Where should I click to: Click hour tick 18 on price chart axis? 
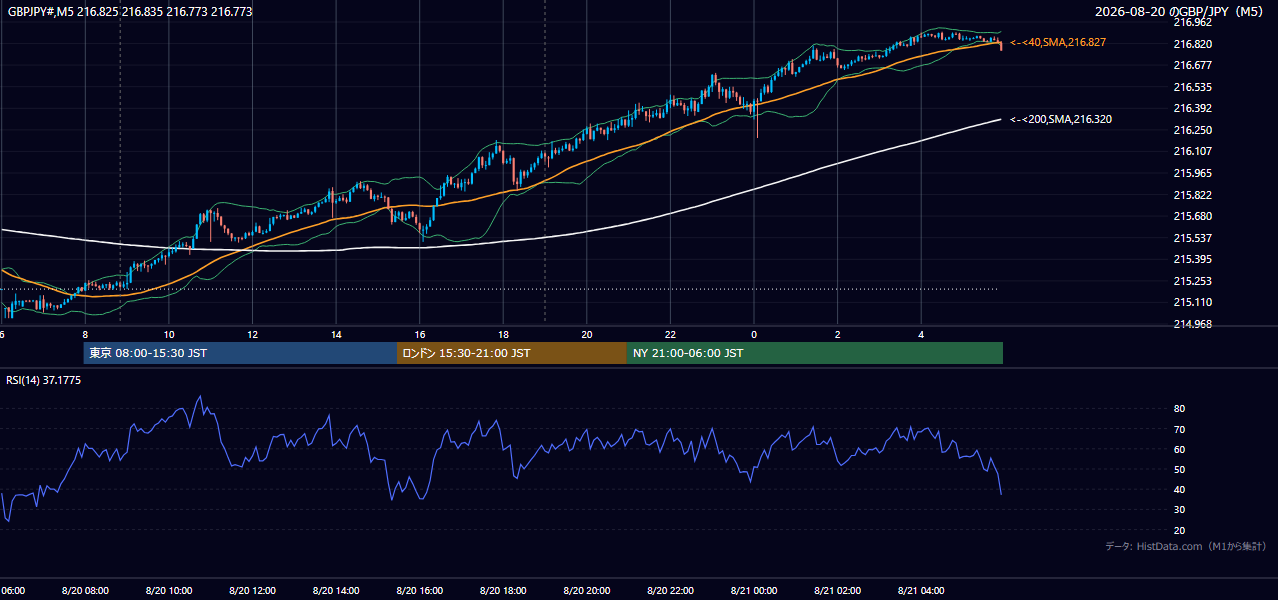point(503,334)
